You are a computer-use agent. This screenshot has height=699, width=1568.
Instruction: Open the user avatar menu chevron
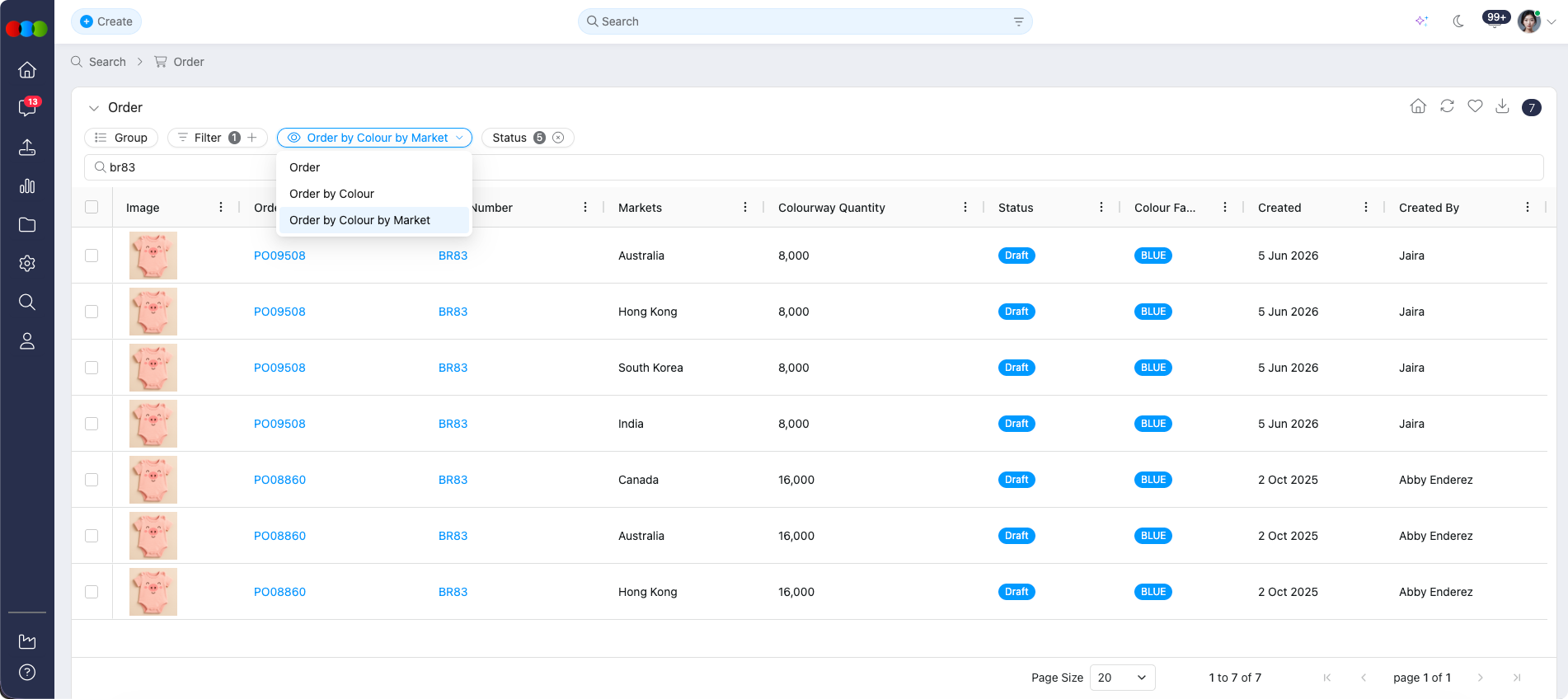(x=1552, y=22)
